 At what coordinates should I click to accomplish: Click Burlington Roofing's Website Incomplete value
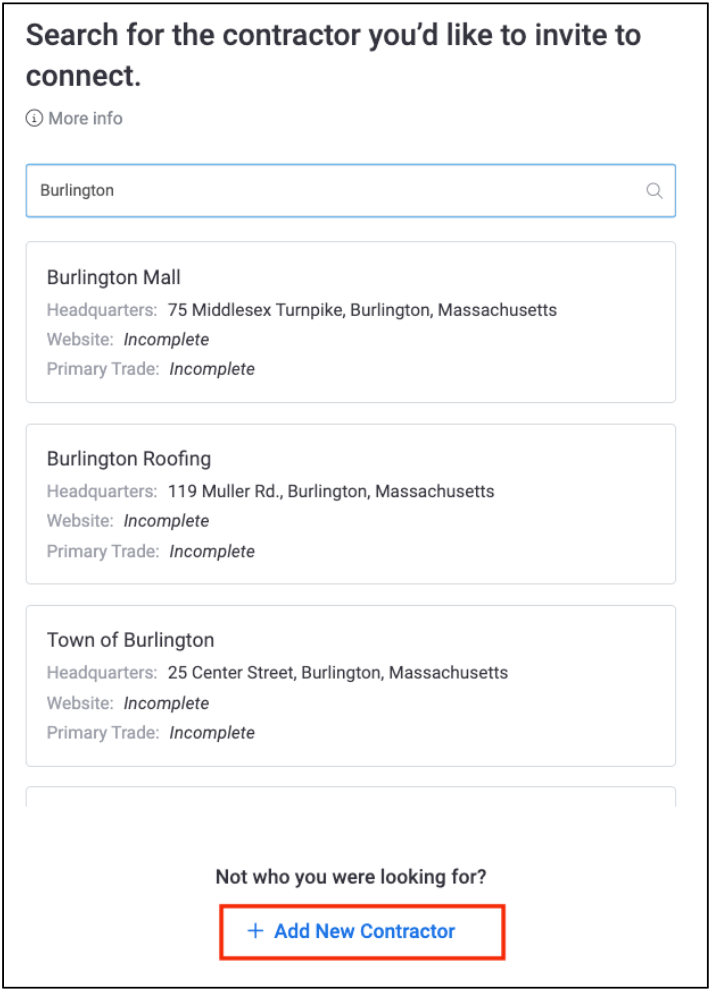(166, 521)
